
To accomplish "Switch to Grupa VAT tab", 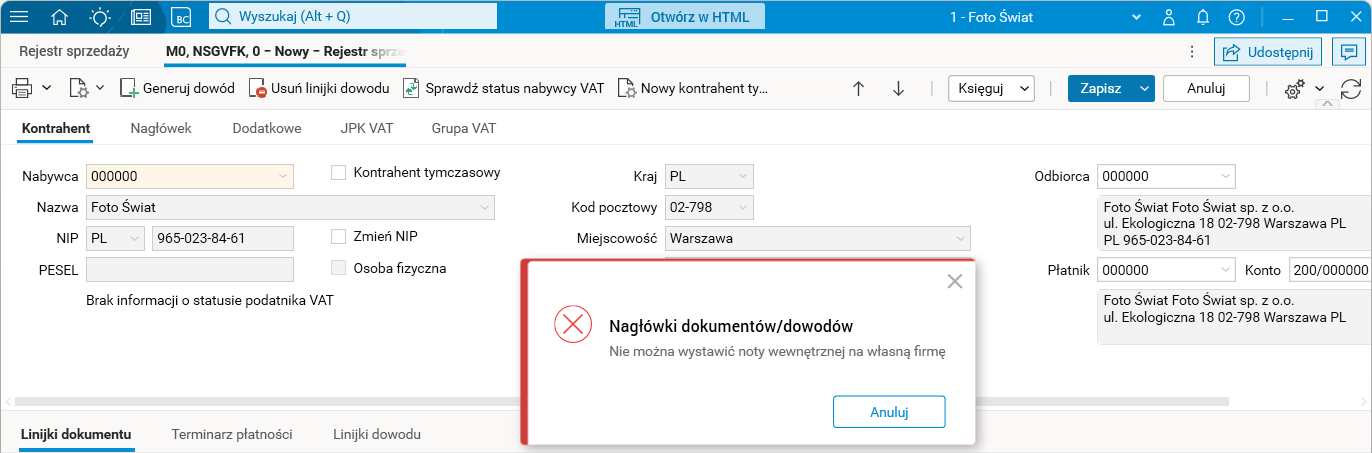I will pos(463,128).
